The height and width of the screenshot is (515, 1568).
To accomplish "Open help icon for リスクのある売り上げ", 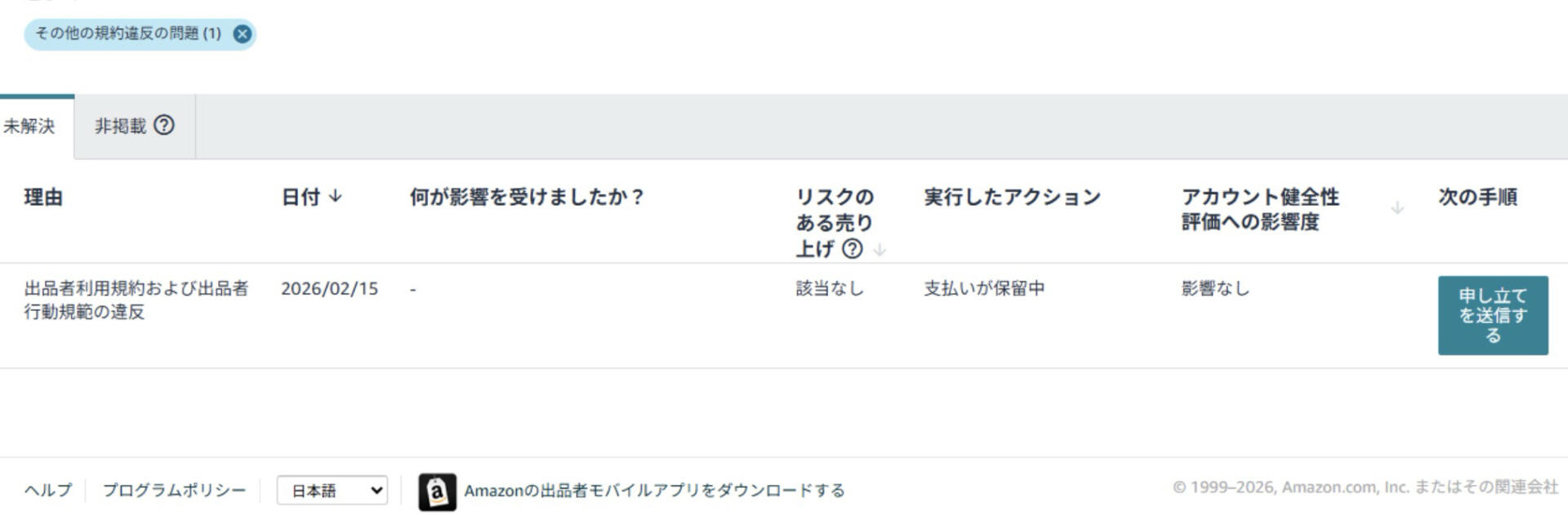I will click(x=852, y=249).
